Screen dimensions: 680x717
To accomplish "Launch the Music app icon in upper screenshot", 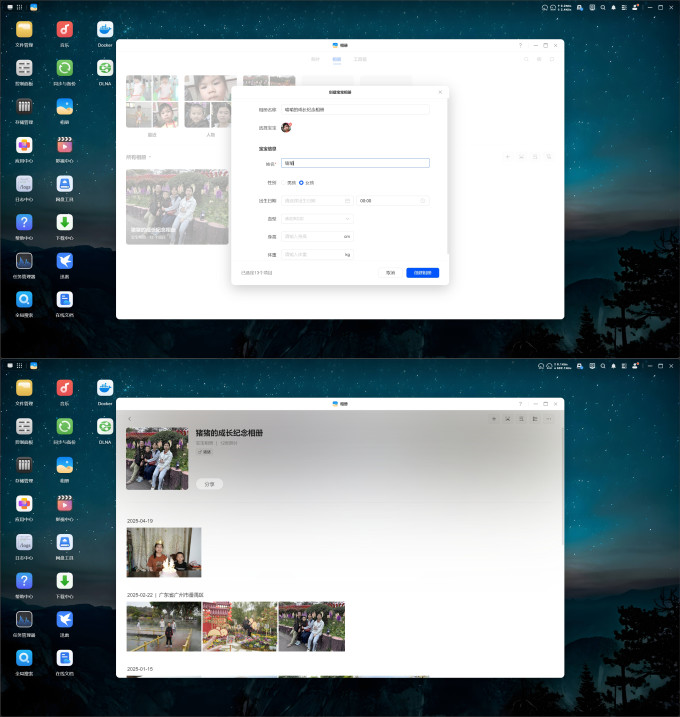I will point(64,29).
